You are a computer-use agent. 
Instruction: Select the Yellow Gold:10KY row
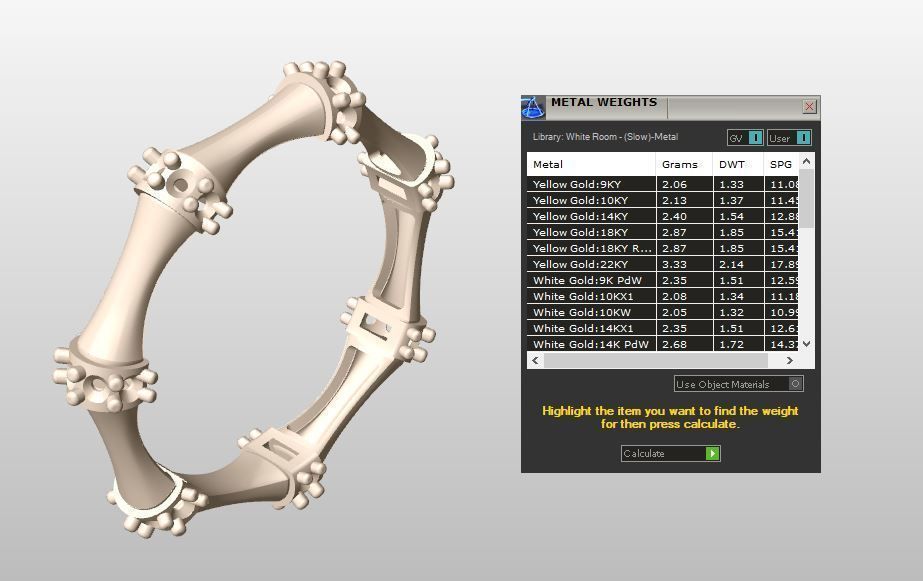(663, 200)
